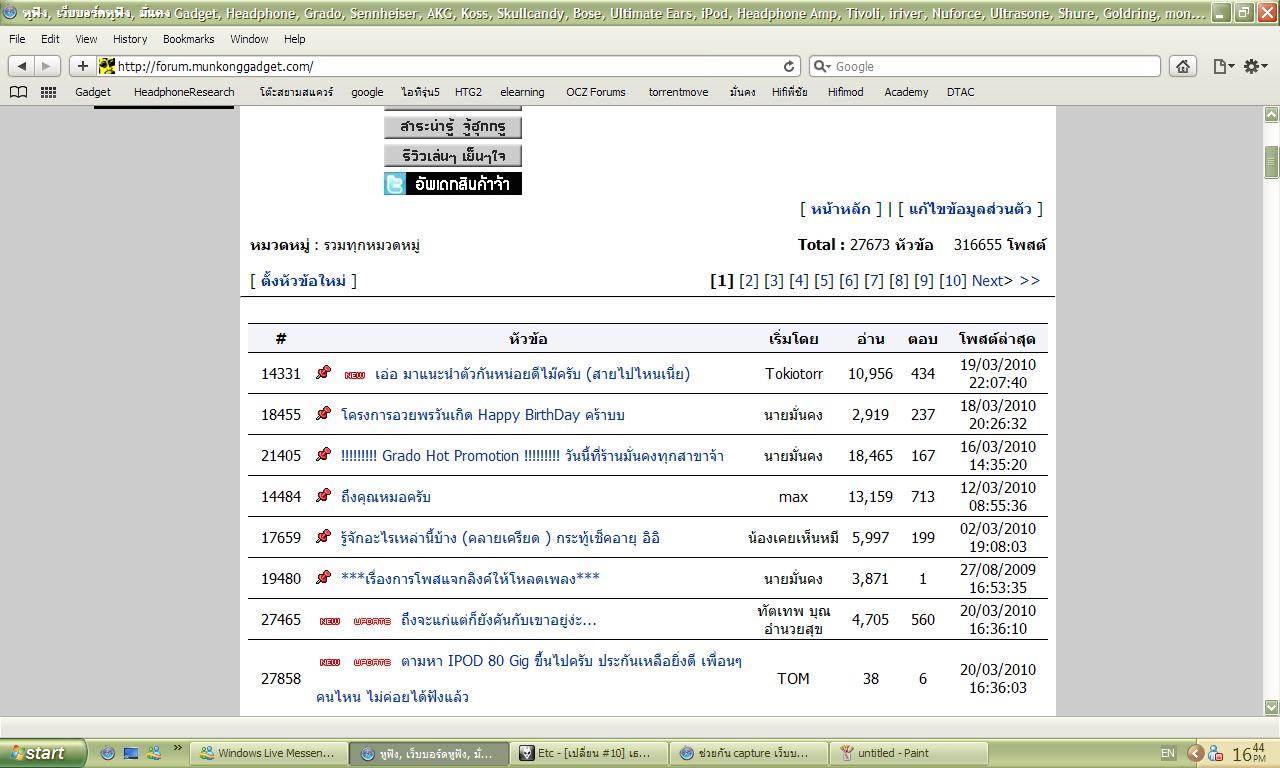
Task: Click the หน้าหลัก home link
Action: [x=841, y=209]
